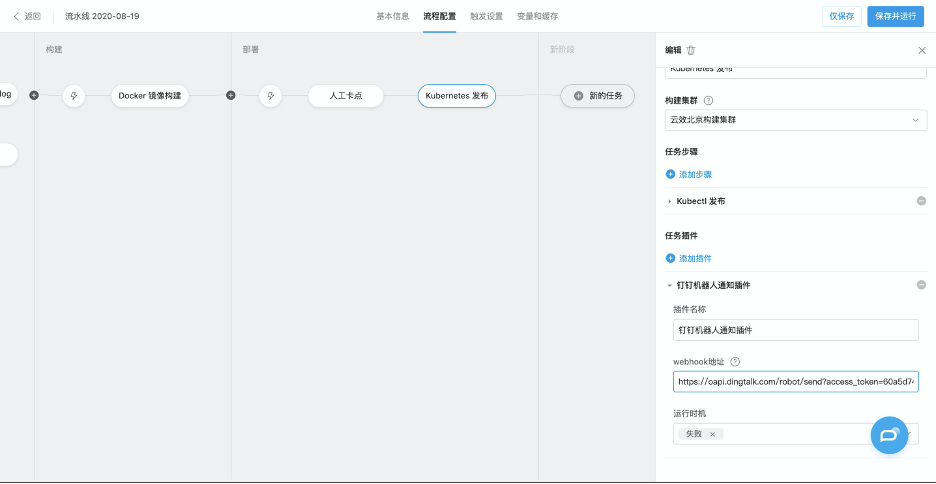Viewport: 936px width, 484px height.
Task: Remove the Kubectl 发布 step
Action: (x=921, y=201)
